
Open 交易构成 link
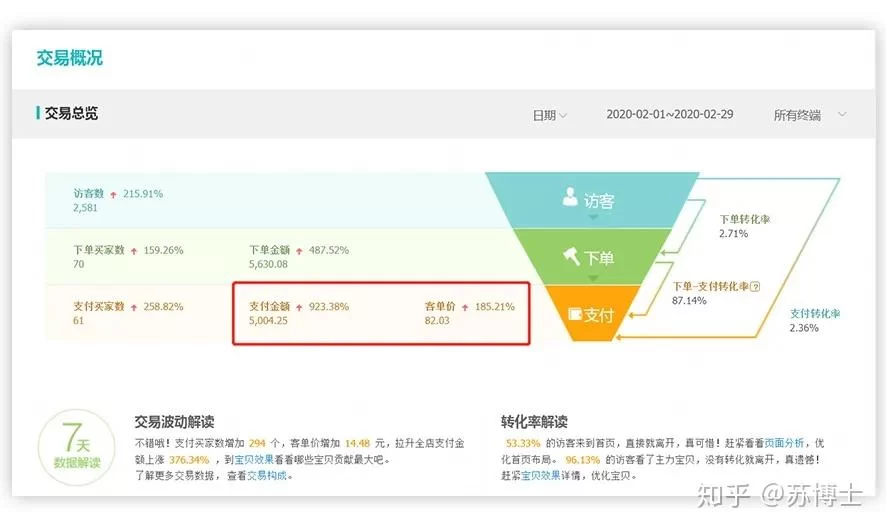(x=266, y=475)
